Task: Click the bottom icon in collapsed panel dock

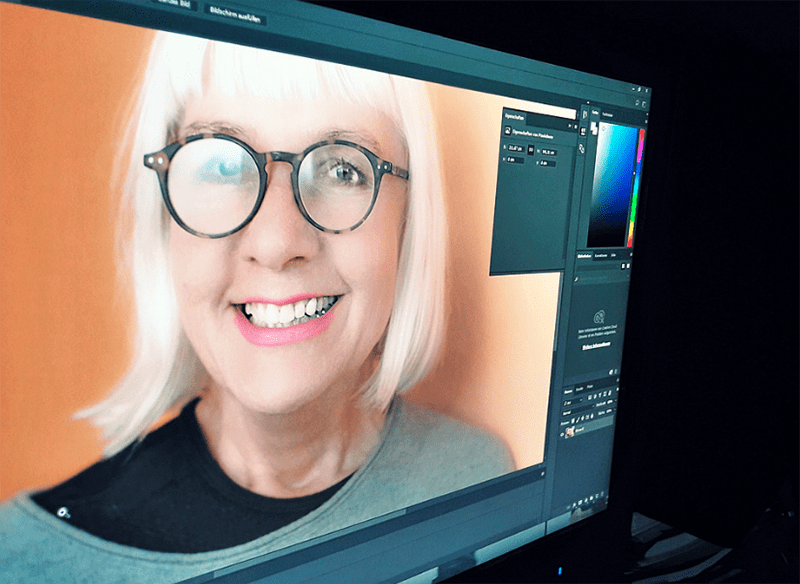Action: [583, 149]
